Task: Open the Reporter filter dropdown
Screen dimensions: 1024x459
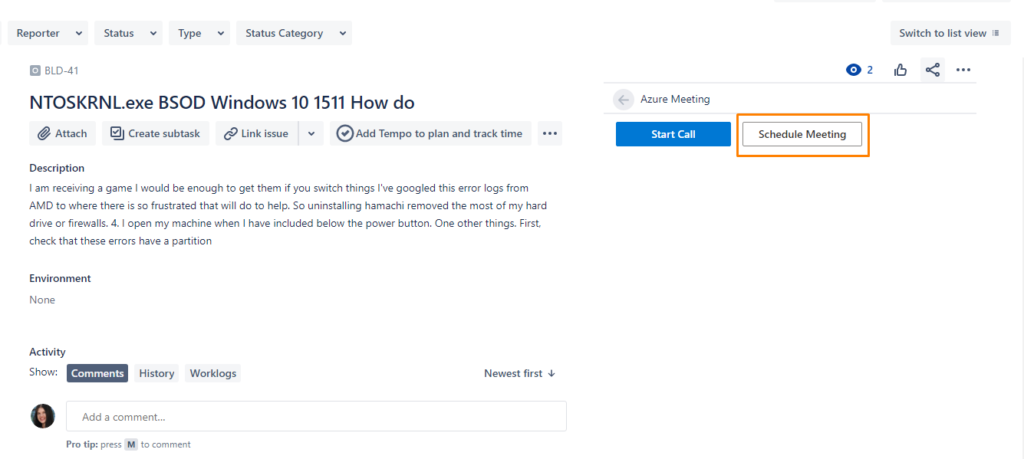Action: (48, 33)
